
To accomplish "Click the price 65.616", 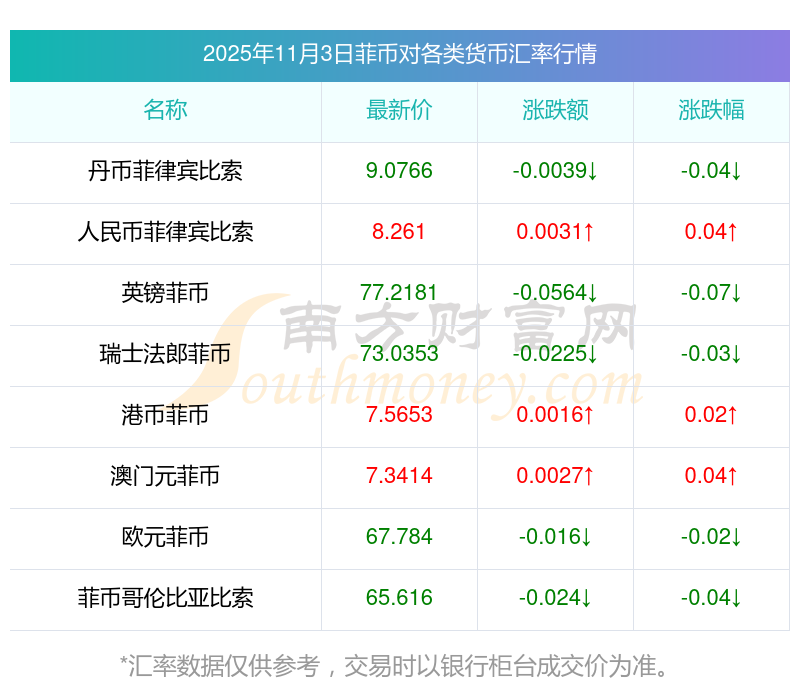I will tap(399, 598).
